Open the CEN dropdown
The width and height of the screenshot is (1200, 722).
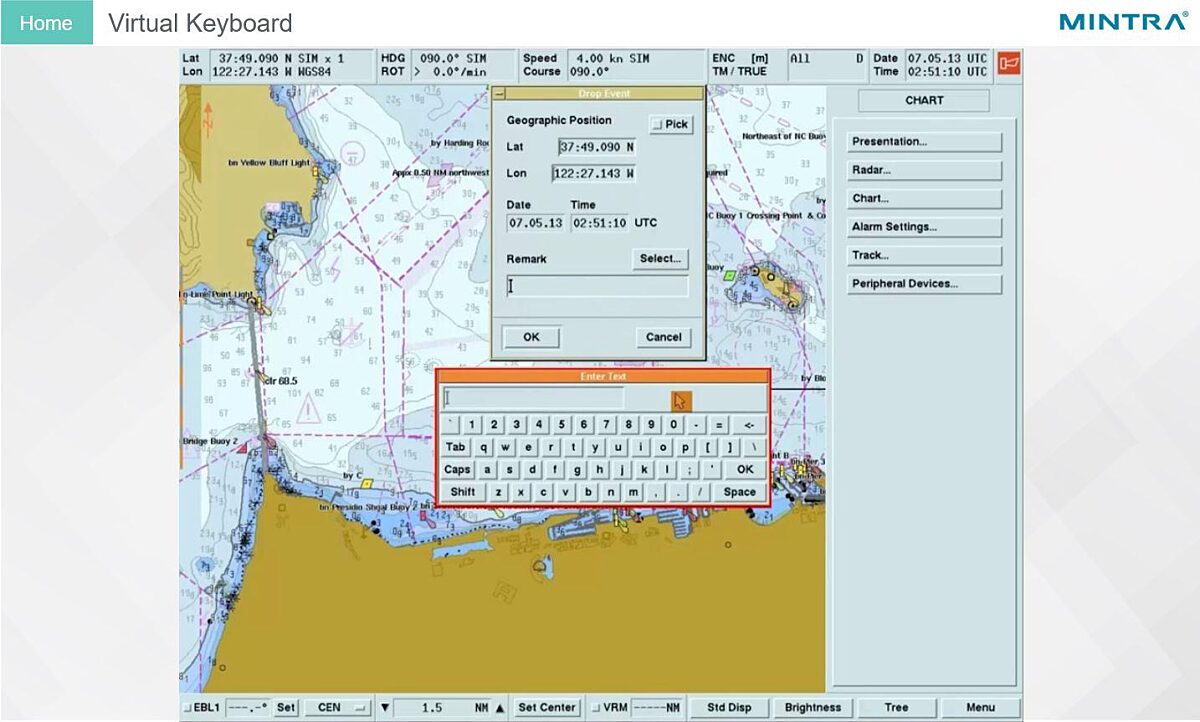point(337,707)
